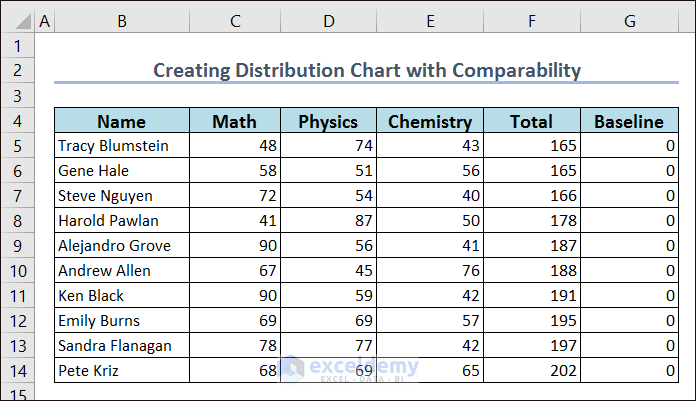Select row 9 header

tap(17, 246)
